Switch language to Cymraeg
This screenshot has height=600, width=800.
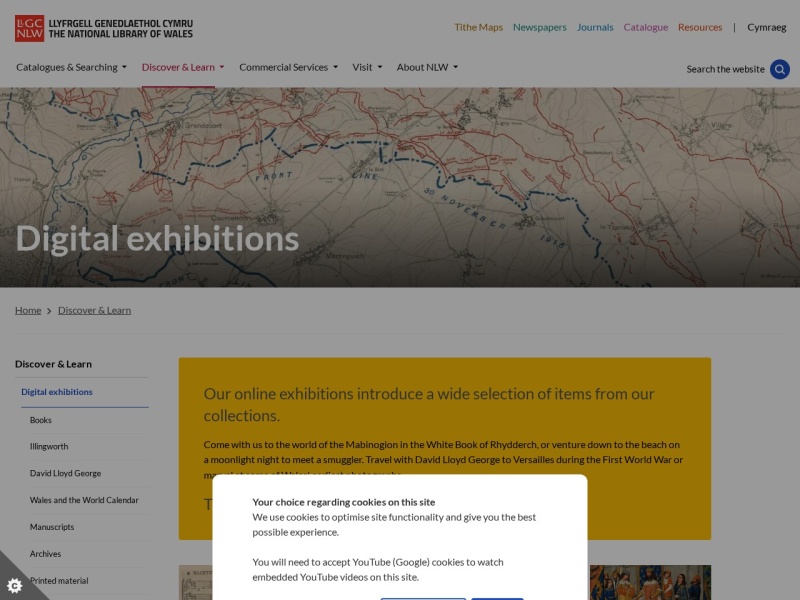click(766, 28)
